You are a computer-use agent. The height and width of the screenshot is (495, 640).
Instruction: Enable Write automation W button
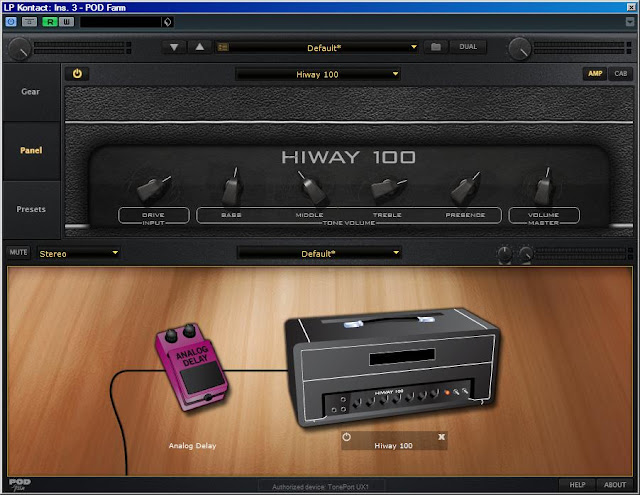(x=67, y=22)
